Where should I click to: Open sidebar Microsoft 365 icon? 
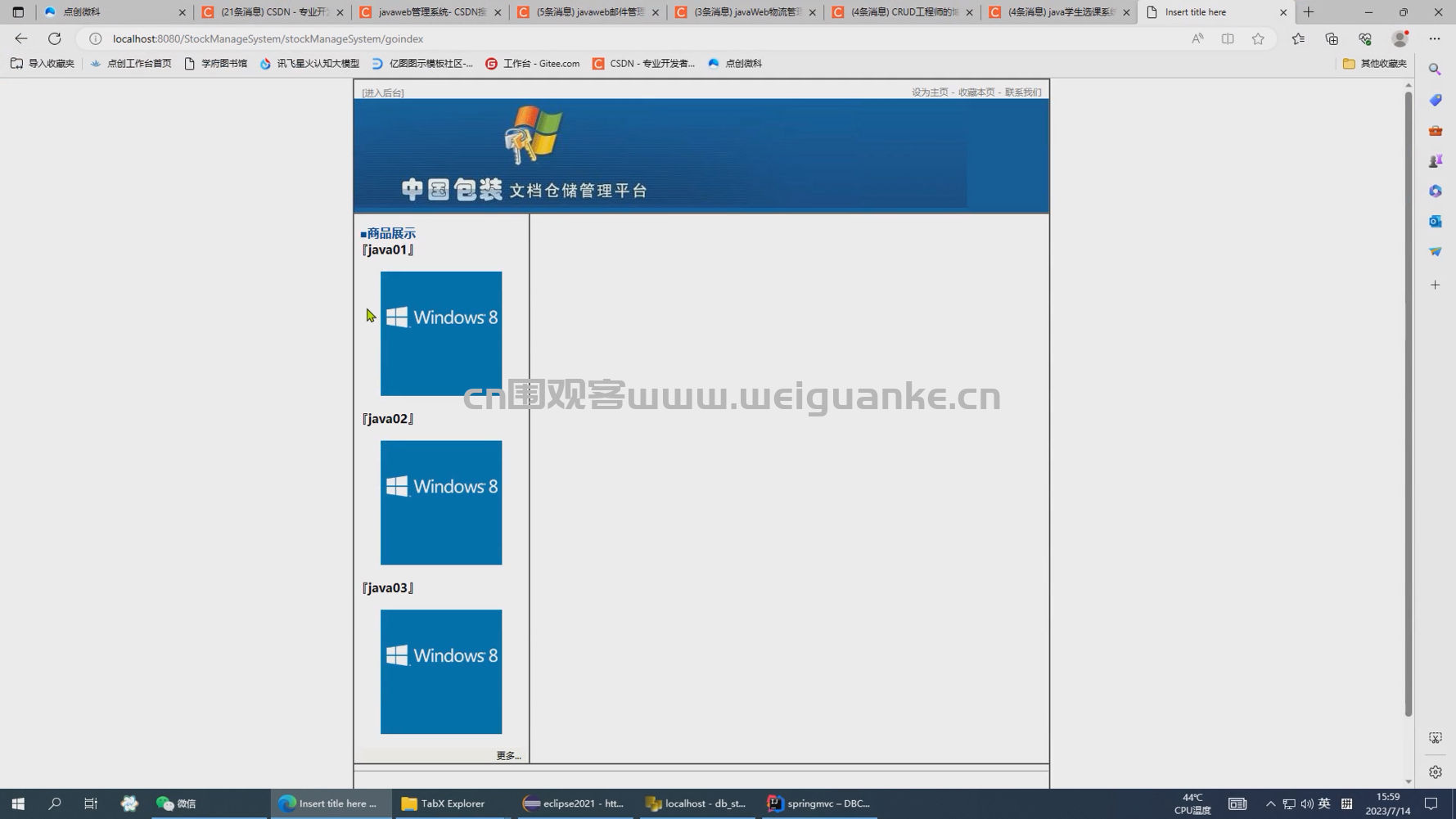click(x=1435, y=191)
